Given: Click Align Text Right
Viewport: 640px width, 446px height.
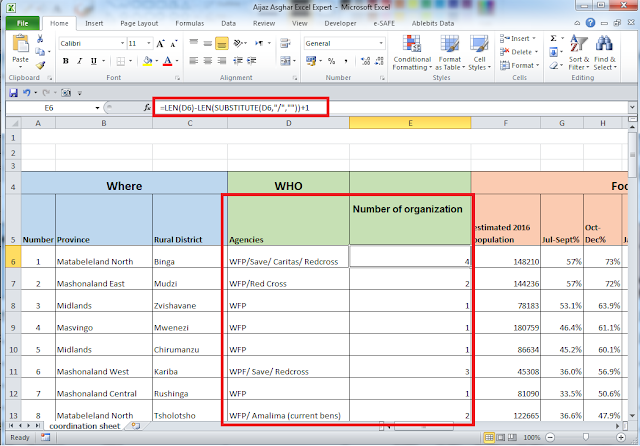Looking at the screenshot, I should pyautogui.click(x=222, y=61).
